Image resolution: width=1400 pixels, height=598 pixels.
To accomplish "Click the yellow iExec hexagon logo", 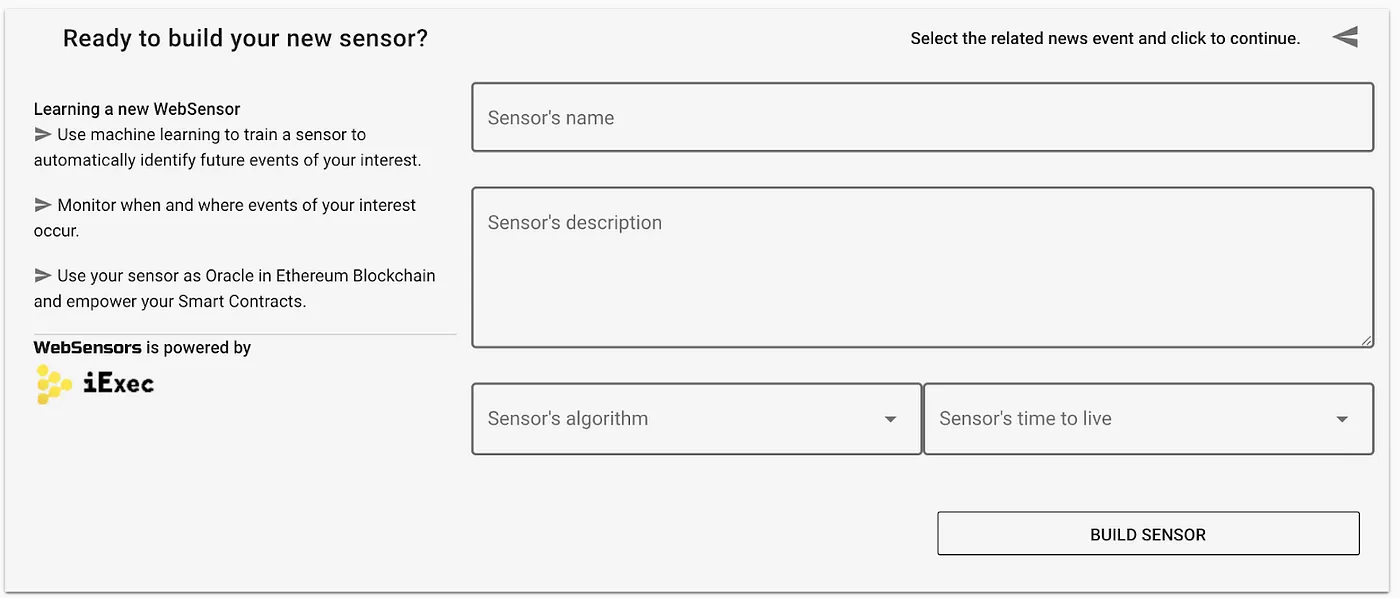I will point(52,383).
